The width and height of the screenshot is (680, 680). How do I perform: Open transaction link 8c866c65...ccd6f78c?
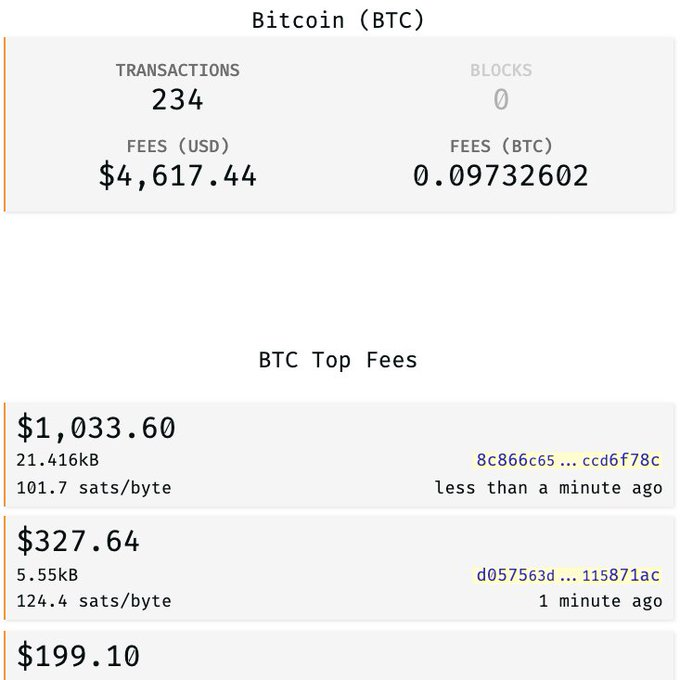pyautogui.click(x=568, y=460)
